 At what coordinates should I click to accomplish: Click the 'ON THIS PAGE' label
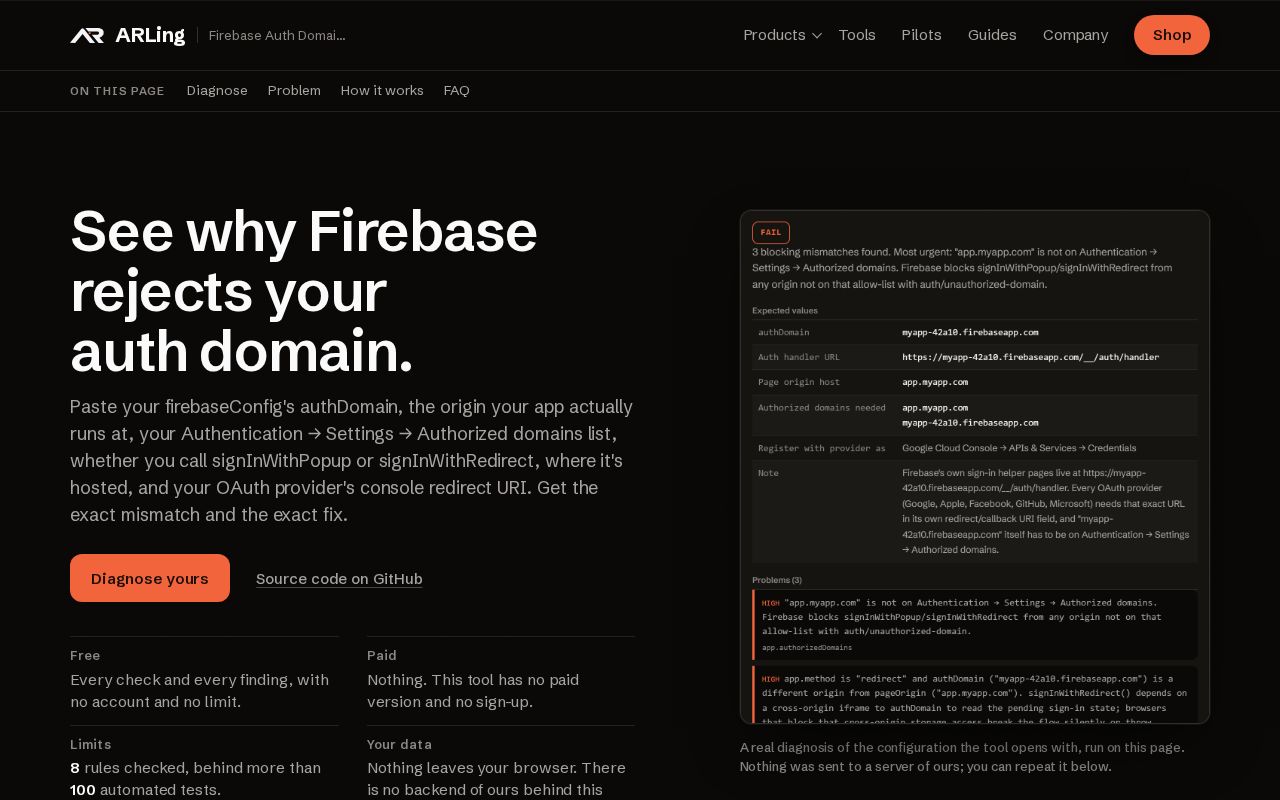(x=117, y=91)
